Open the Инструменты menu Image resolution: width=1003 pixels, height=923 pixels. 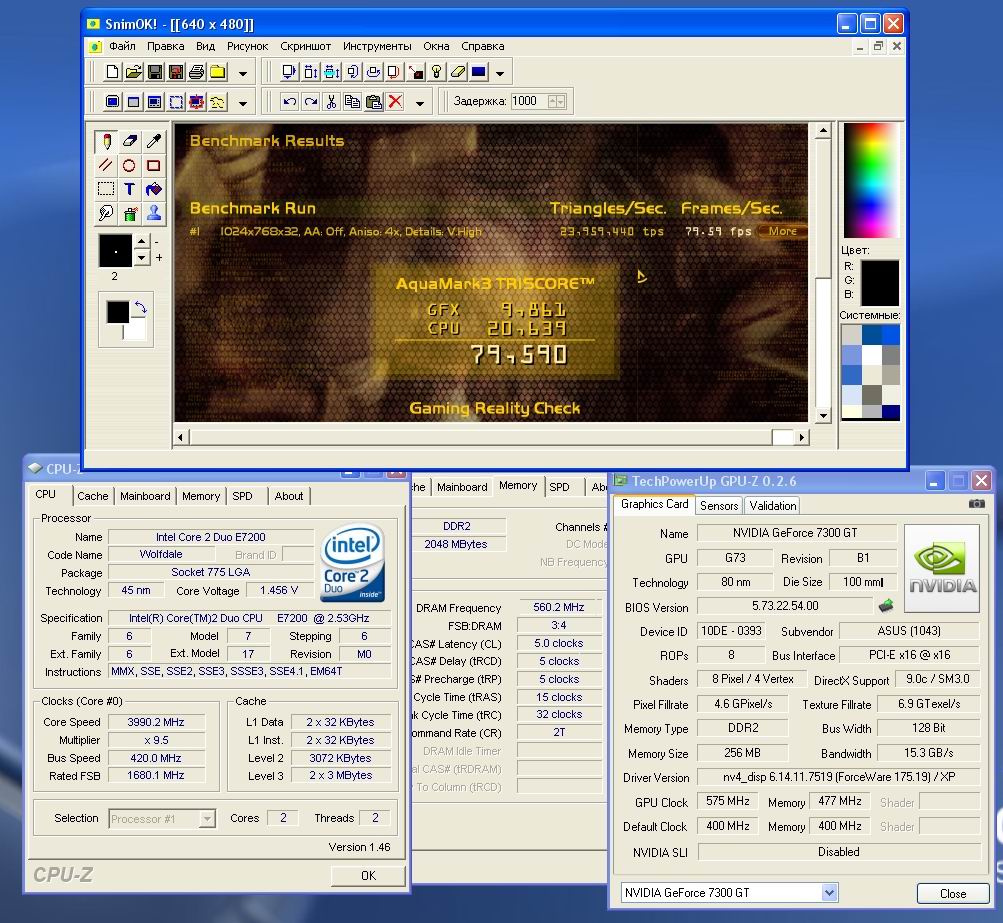[377, 46]
